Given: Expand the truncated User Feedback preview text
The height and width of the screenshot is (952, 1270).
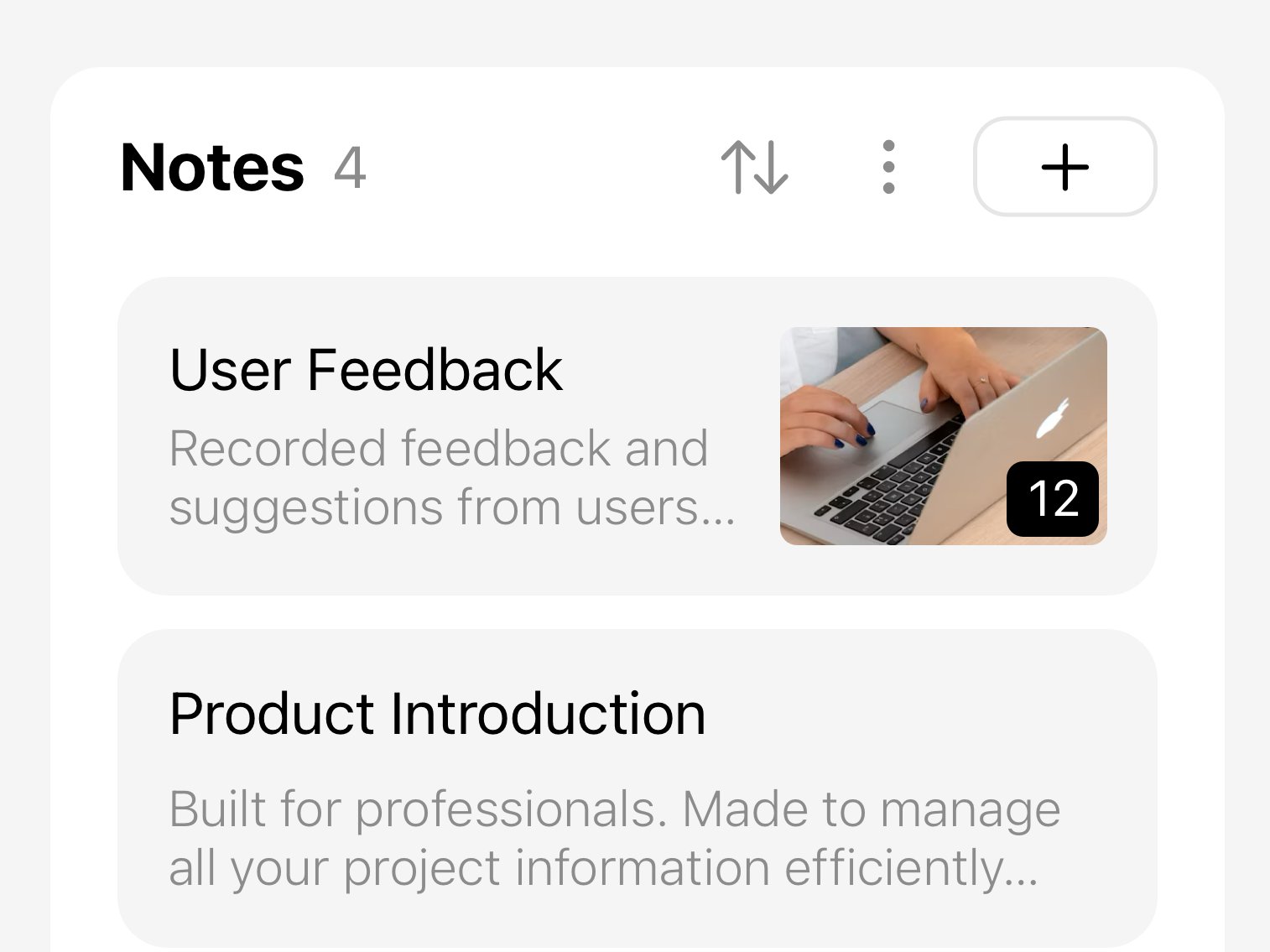Looking at the screenshot, I should pos(451,476).
